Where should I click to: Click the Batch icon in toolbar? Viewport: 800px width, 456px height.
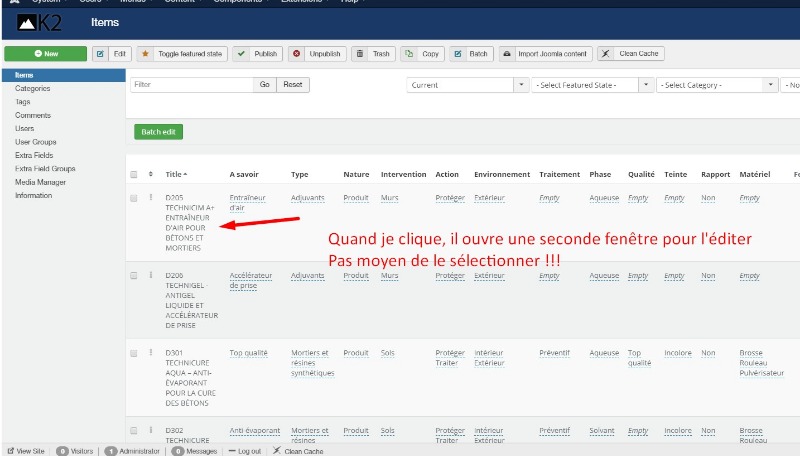pos(458,54)
